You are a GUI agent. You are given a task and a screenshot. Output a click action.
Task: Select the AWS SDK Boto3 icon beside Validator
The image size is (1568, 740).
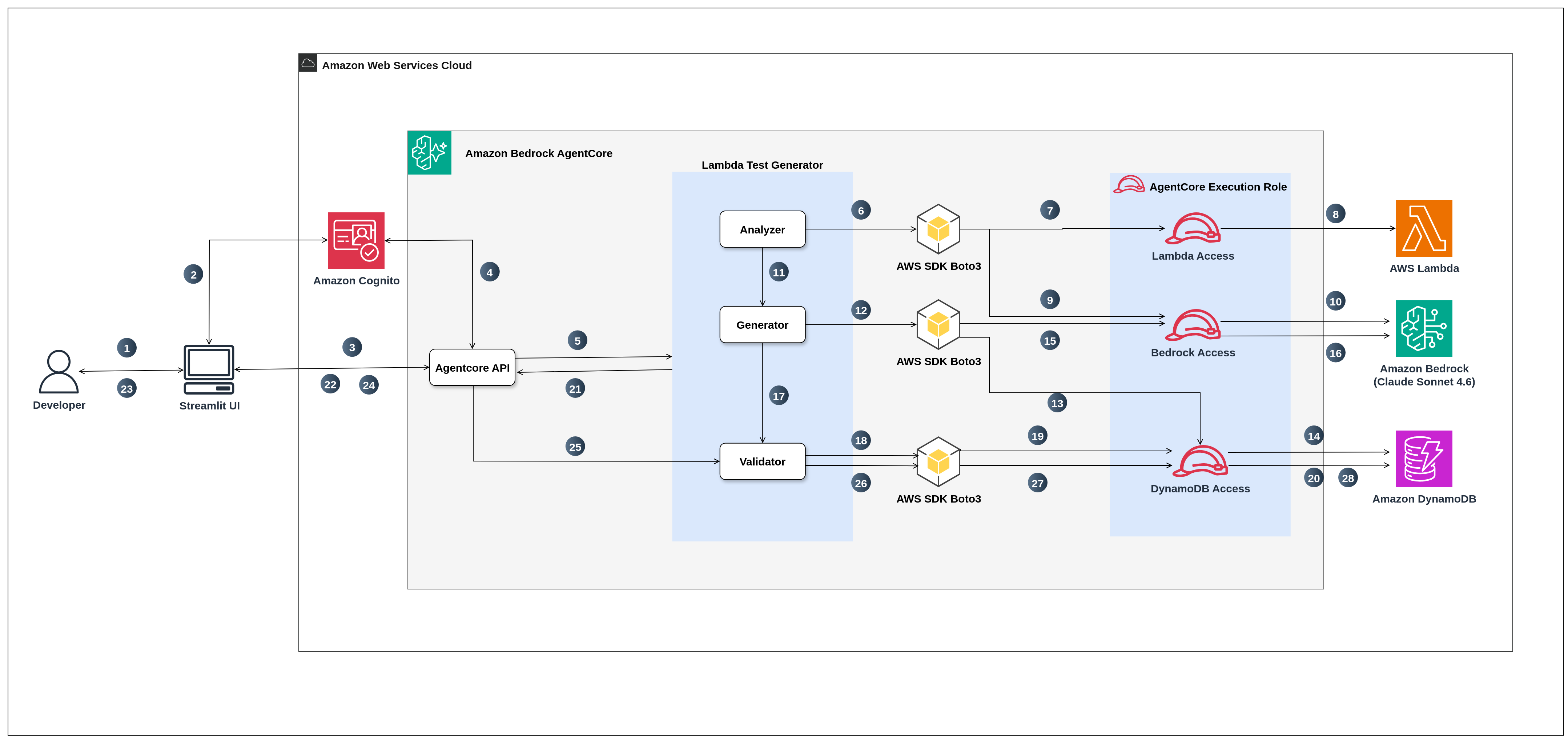click(x=938, y=462)
